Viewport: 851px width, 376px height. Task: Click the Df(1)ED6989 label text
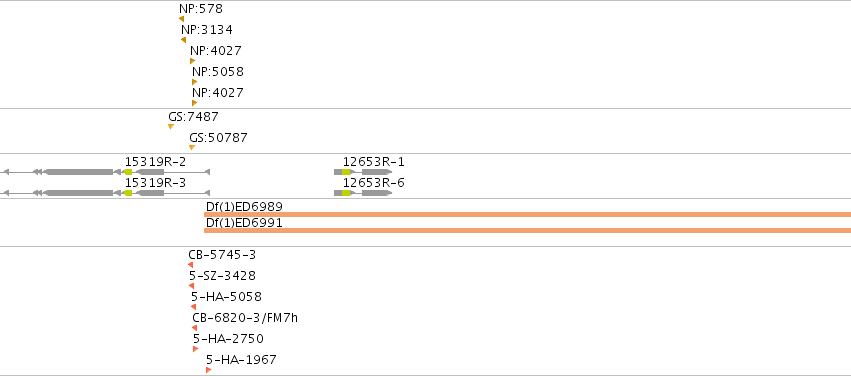click(x=244, y=207)
